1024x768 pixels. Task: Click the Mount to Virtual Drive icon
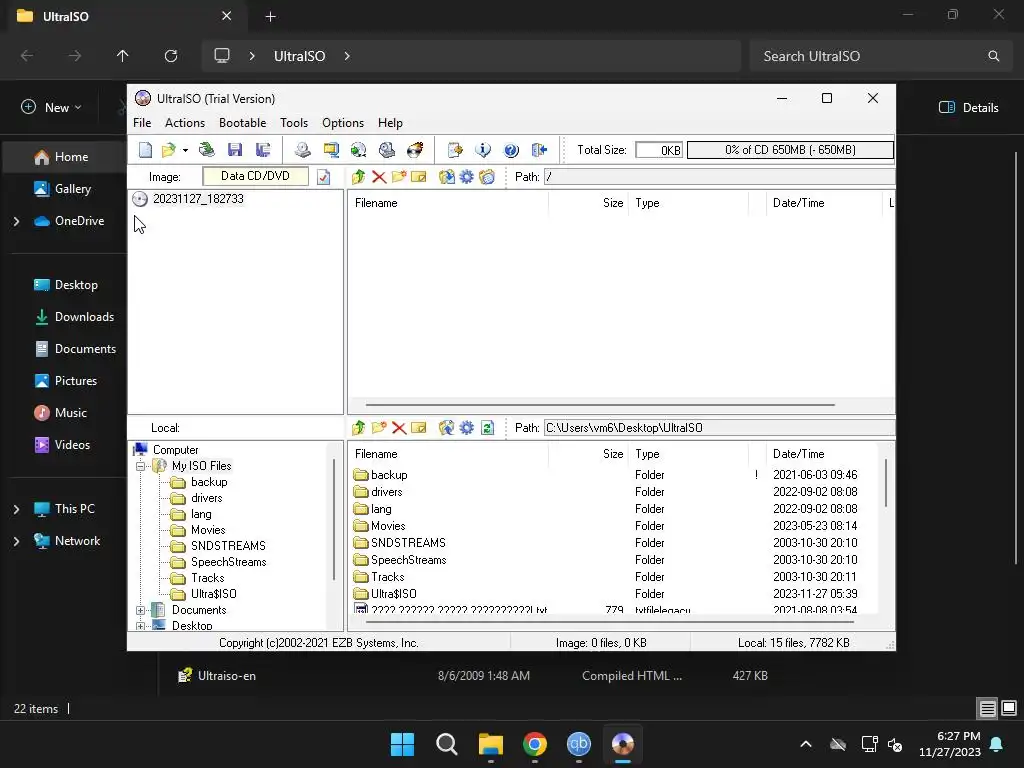(387, 150)
